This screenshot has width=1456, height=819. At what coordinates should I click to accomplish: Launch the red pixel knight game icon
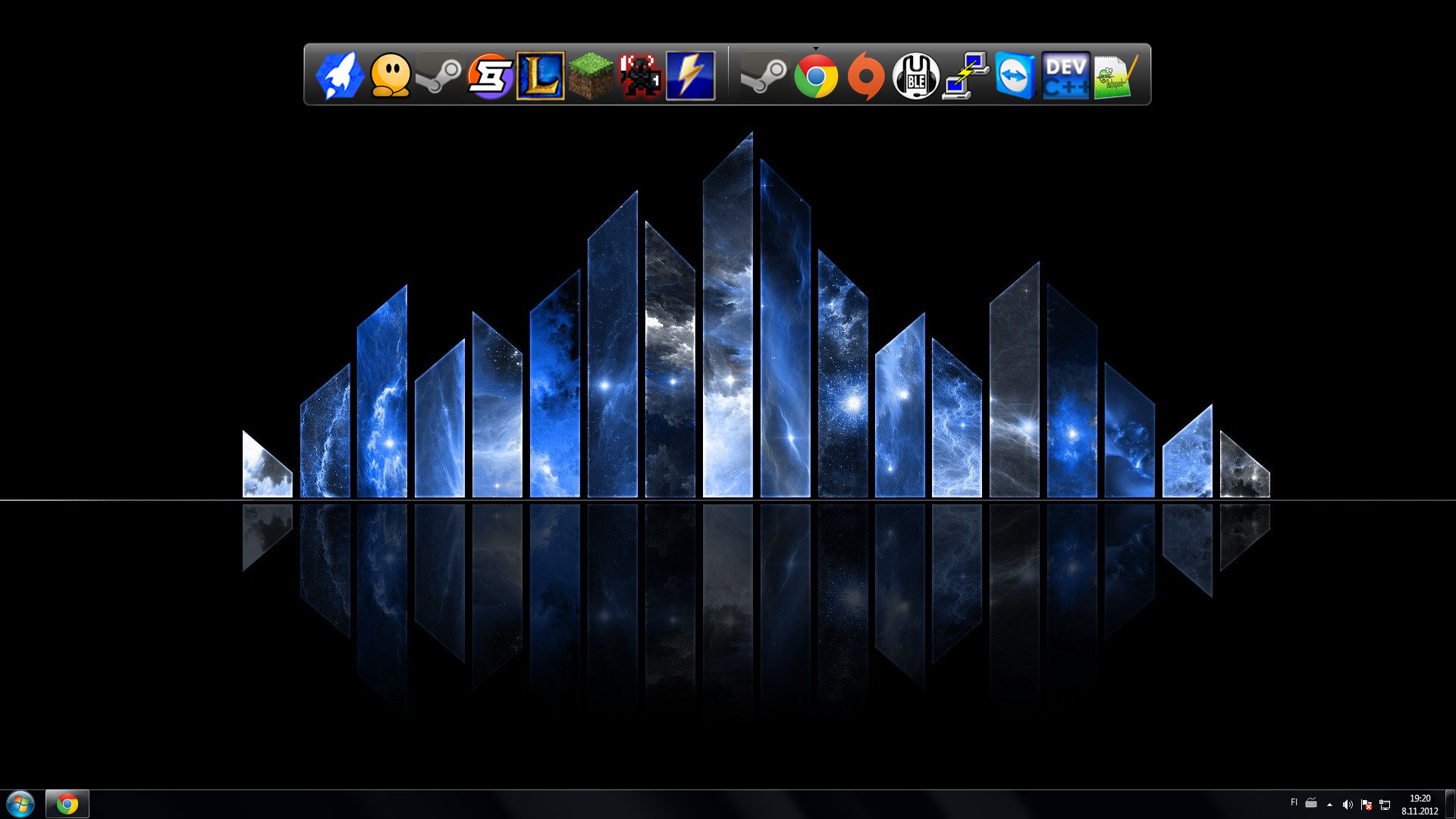pos(641,75)
